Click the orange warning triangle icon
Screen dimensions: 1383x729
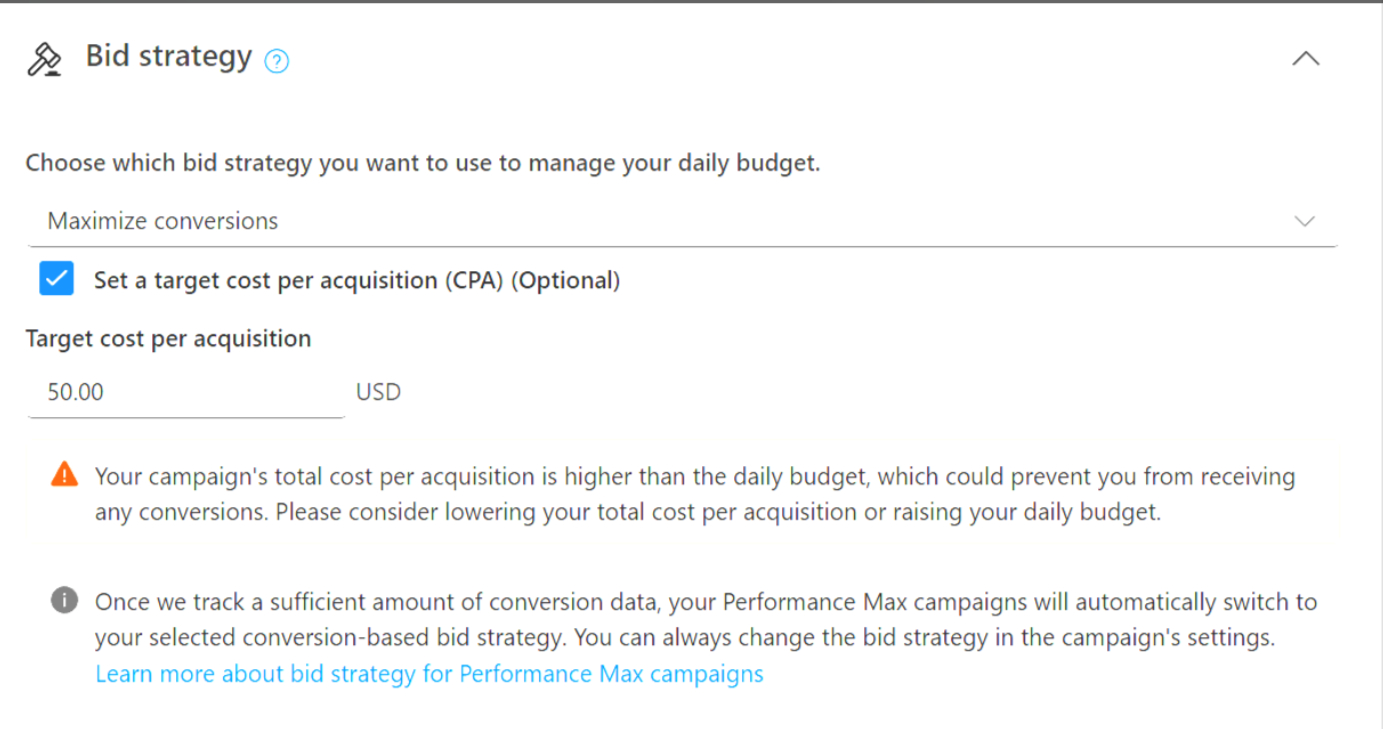(64, 474)
